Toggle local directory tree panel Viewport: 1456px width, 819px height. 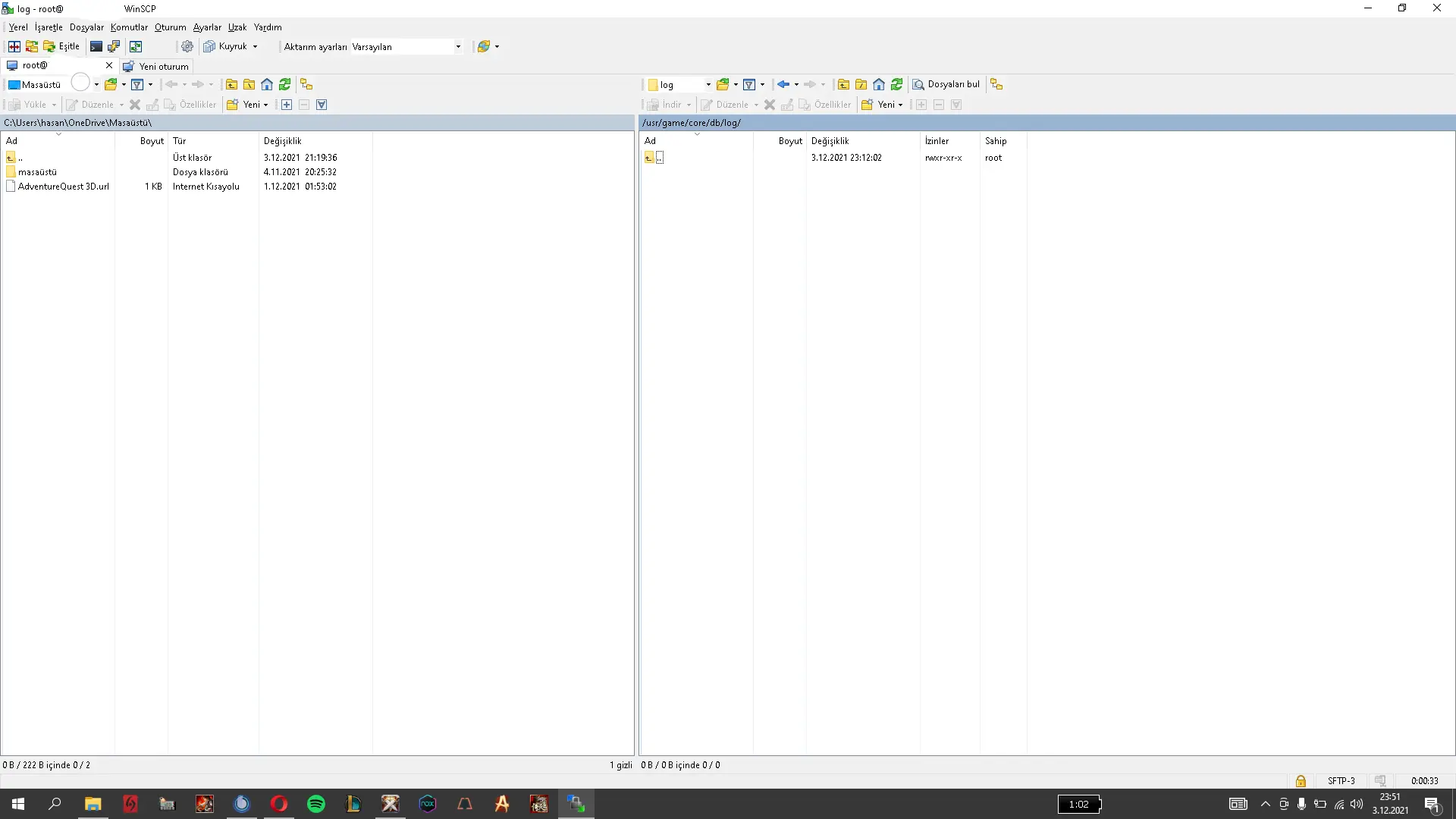306,85
